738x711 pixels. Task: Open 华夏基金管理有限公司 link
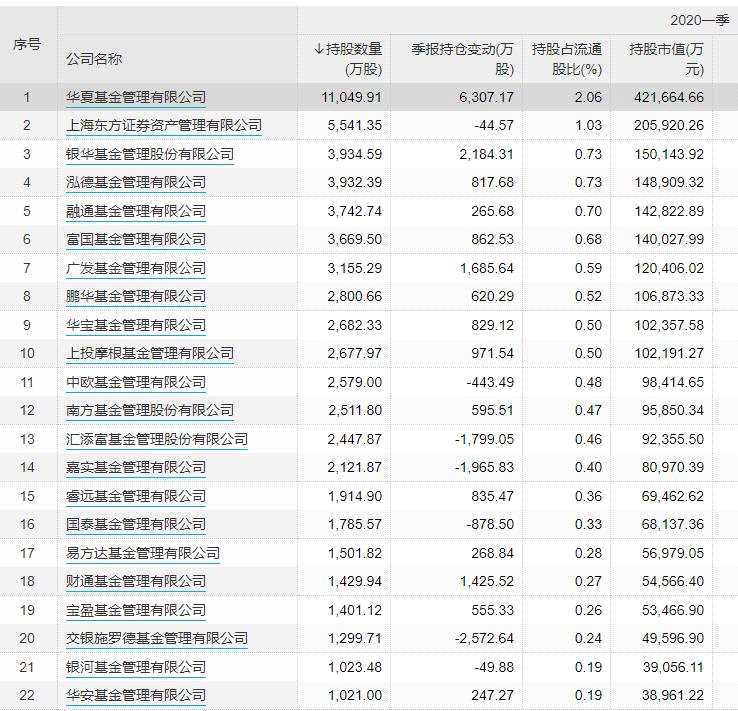pyautogui.click(x=136, y=97)
